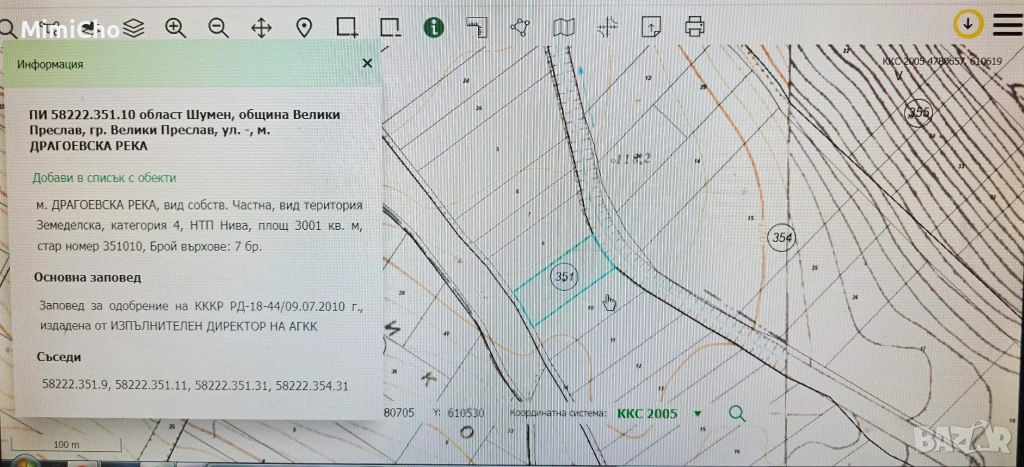The image size is (1024, 467).
Task: Click the zoom out magnifier
Action: pyautogui.click(x=218, y=28)
